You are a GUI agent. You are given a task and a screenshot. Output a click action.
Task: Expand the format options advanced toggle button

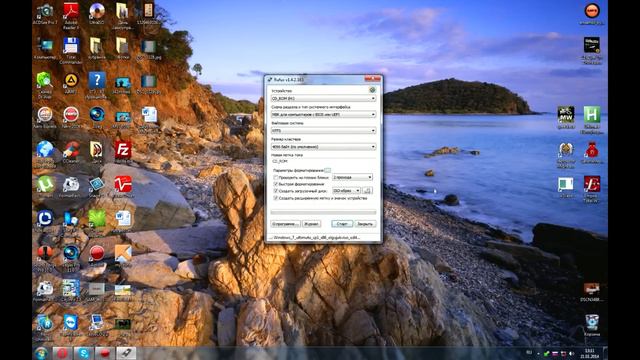[x=327, y=170]
